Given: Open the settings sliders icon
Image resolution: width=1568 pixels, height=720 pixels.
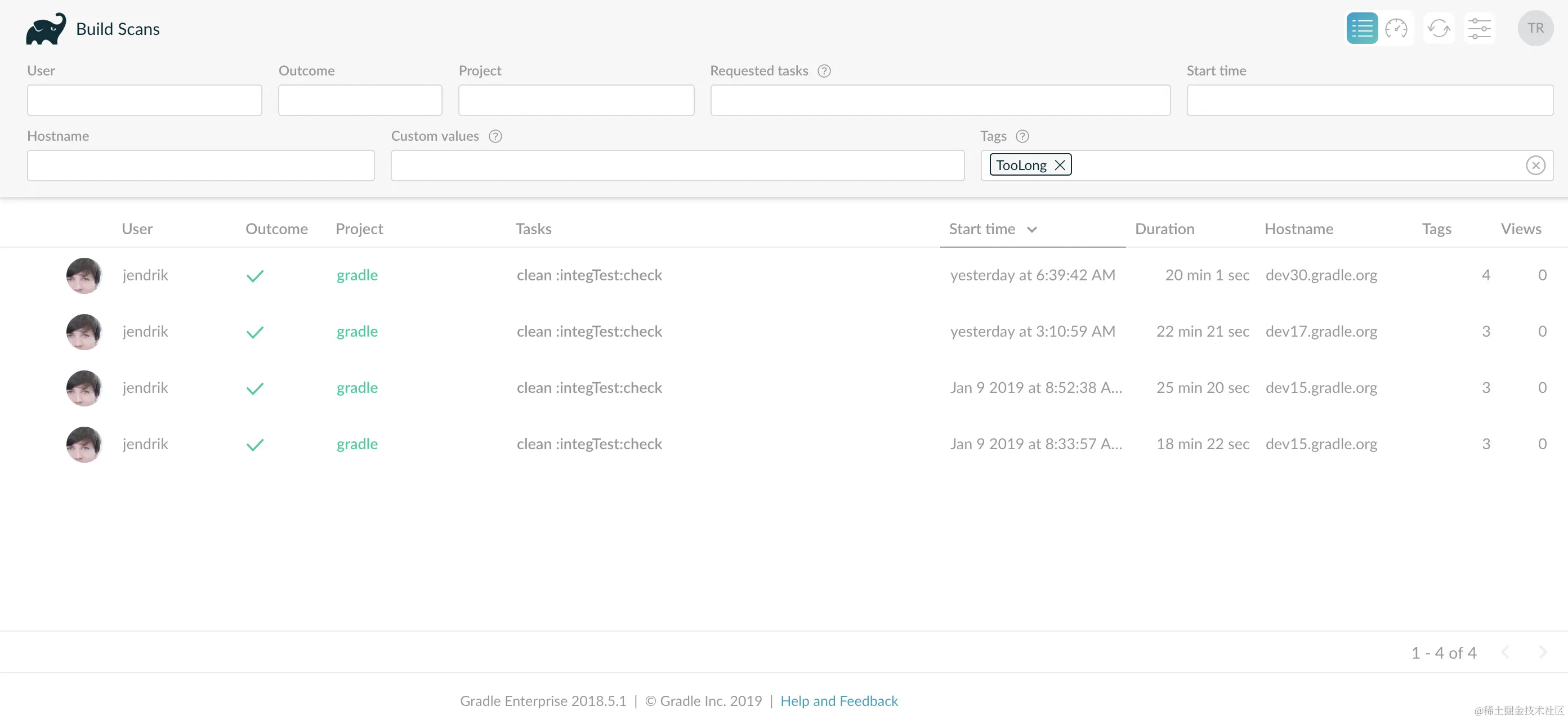Looking at the screenshot, I should (1478, 29).
